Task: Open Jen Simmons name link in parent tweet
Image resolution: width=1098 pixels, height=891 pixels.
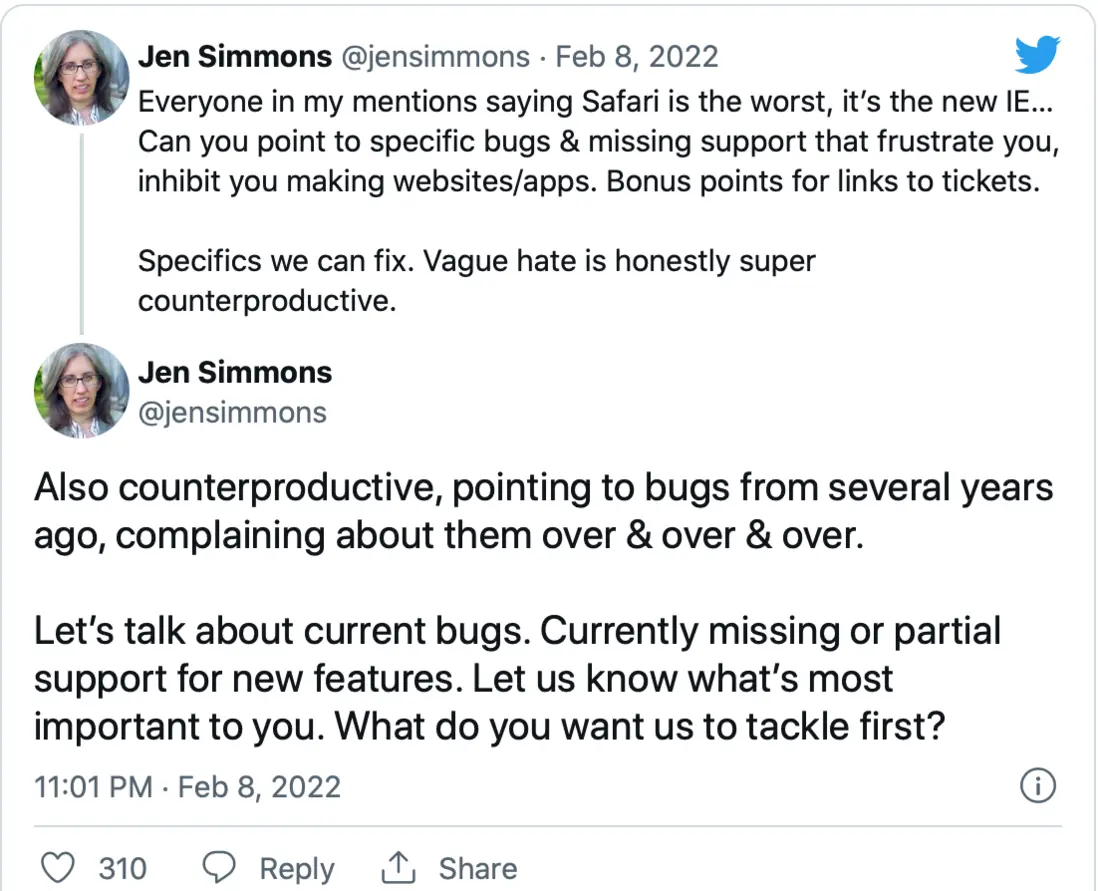Action: point(235,56)
